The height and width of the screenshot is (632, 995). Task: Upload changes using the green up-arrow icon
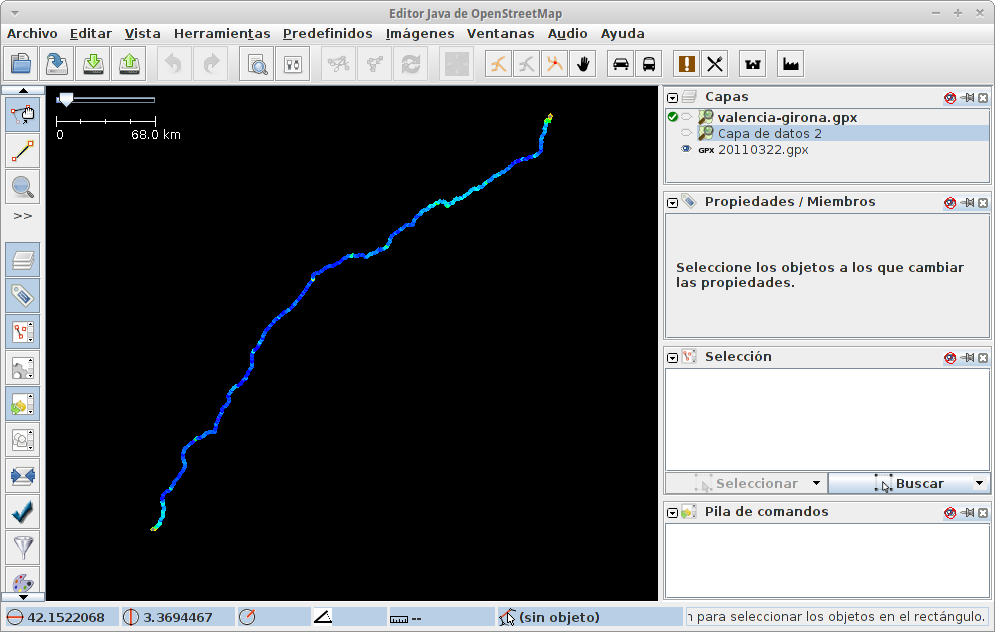(x=128, y=63)
